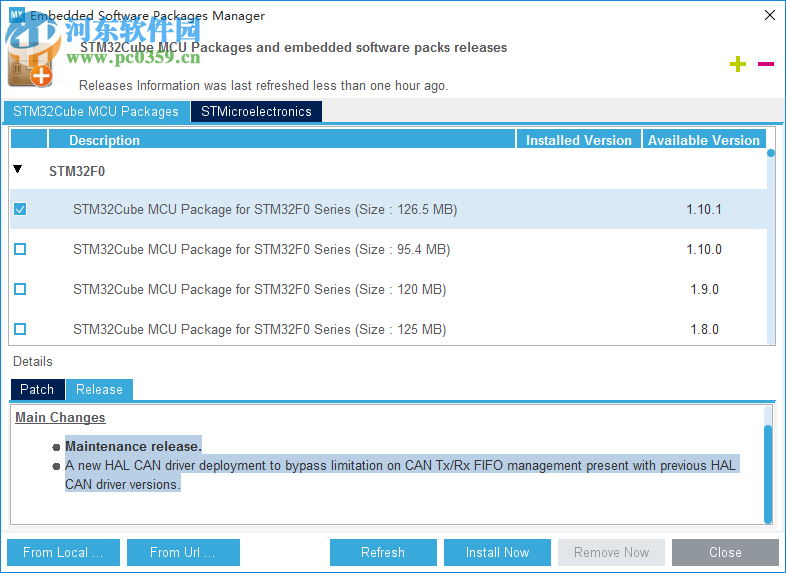Image resolution: width=786 pixels, height=573 pixels.
Task: Check the STM32F0 125 MB package checkbox
Action: (20, 329)
